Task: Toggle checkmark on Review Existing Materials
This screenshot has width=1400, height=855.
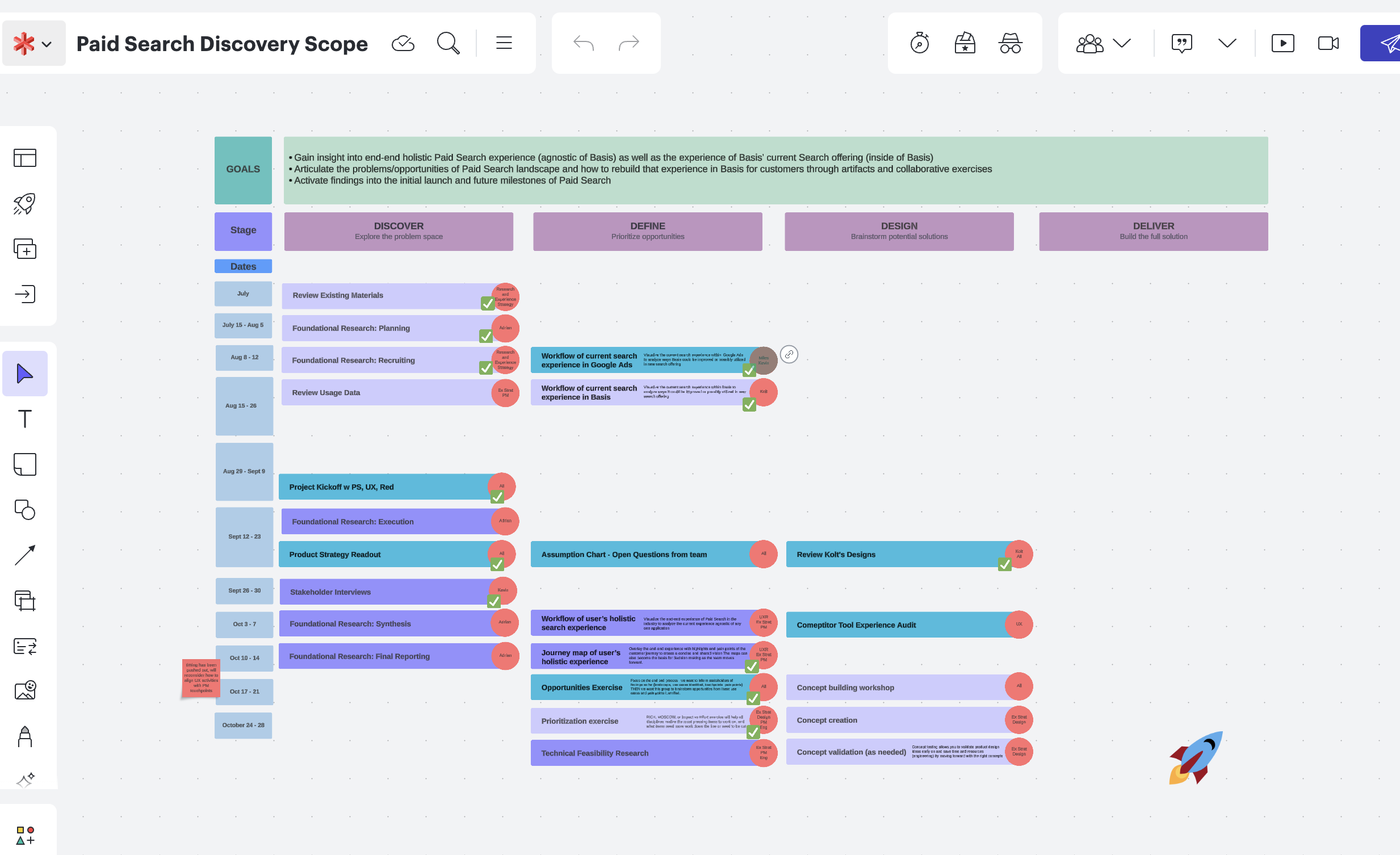Action: point(488,303)
